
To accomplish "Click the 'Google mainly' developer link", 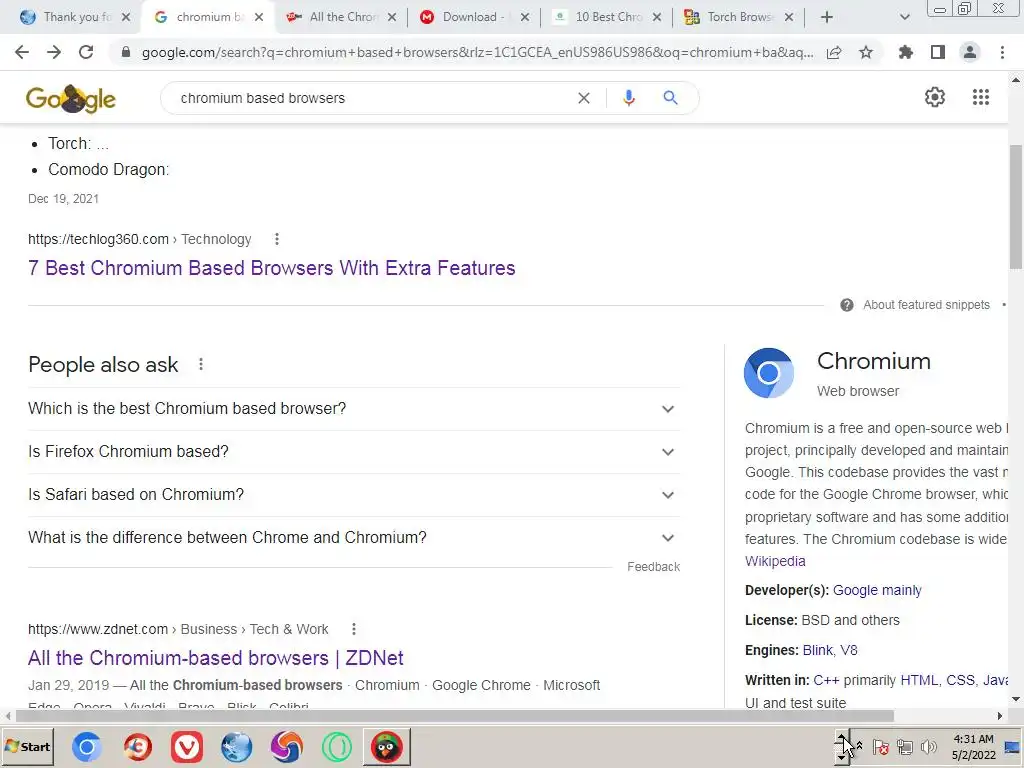I will 877,590.
